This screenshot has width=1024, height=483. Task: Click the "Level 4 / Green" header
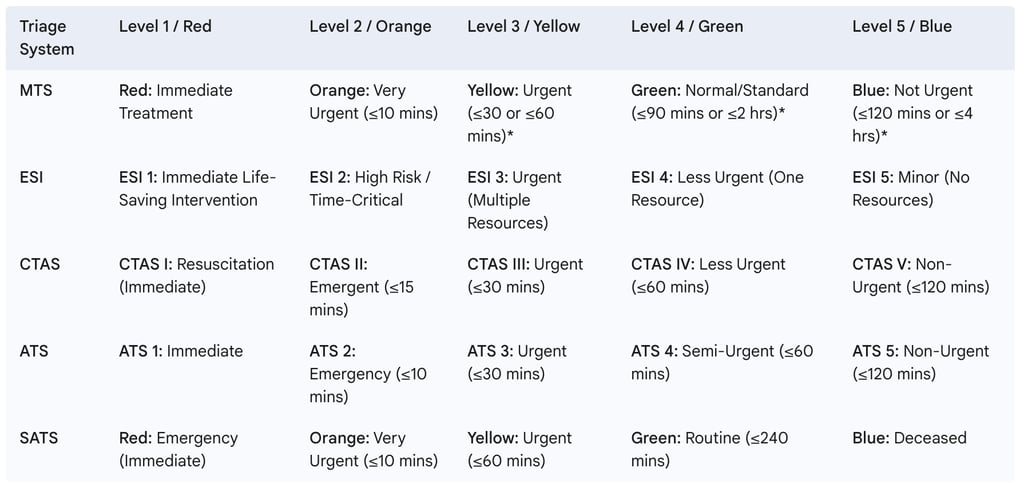click(x=687, y=26)
